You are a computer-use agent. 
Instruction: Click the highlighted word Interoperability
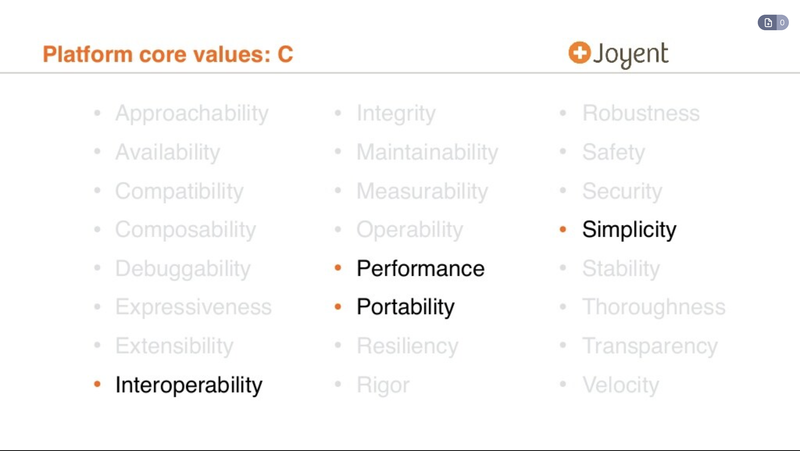(x=189, y=385)
